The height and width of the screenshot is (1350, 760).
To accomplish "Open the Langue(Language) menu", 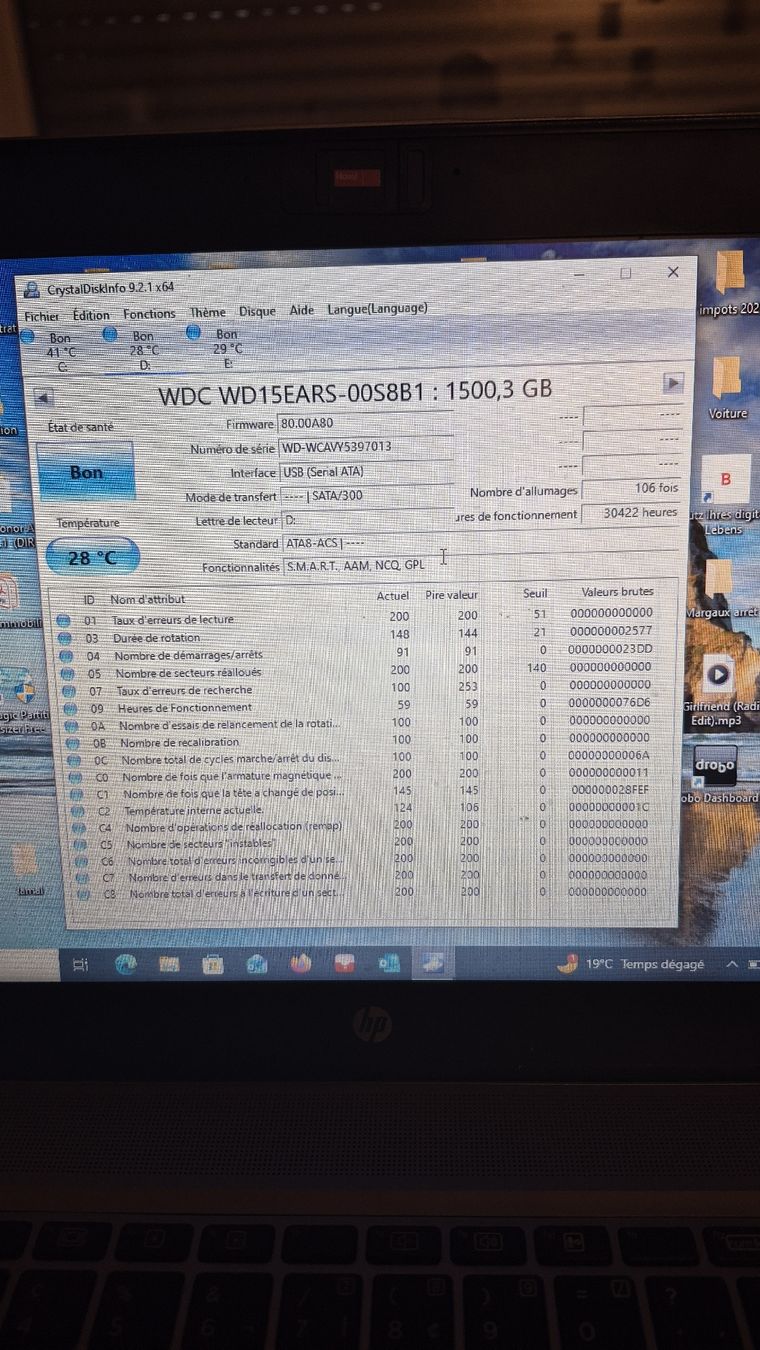I will tap(377, 308).
